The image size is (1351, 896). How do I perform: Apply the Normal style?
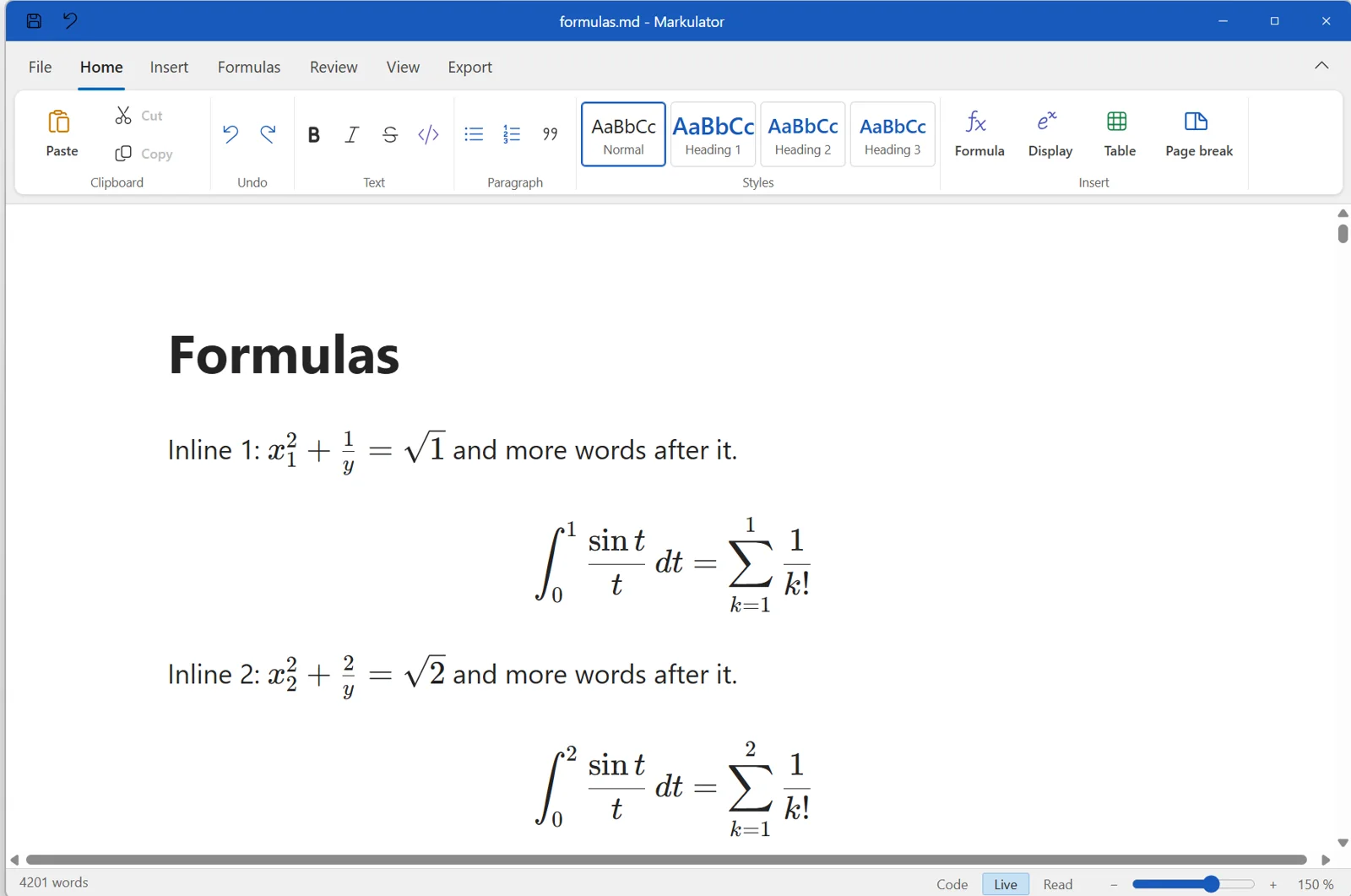623,134
